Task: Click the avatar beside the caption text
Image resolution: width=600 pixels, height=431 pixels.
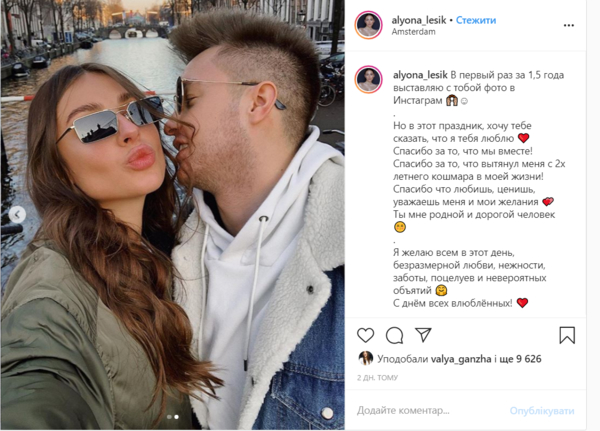Action: click(x=368, y=79)
